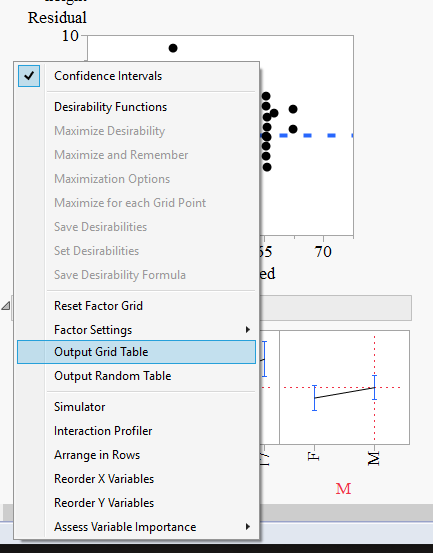Click Reorder X Variables

(x=104, y=479)
